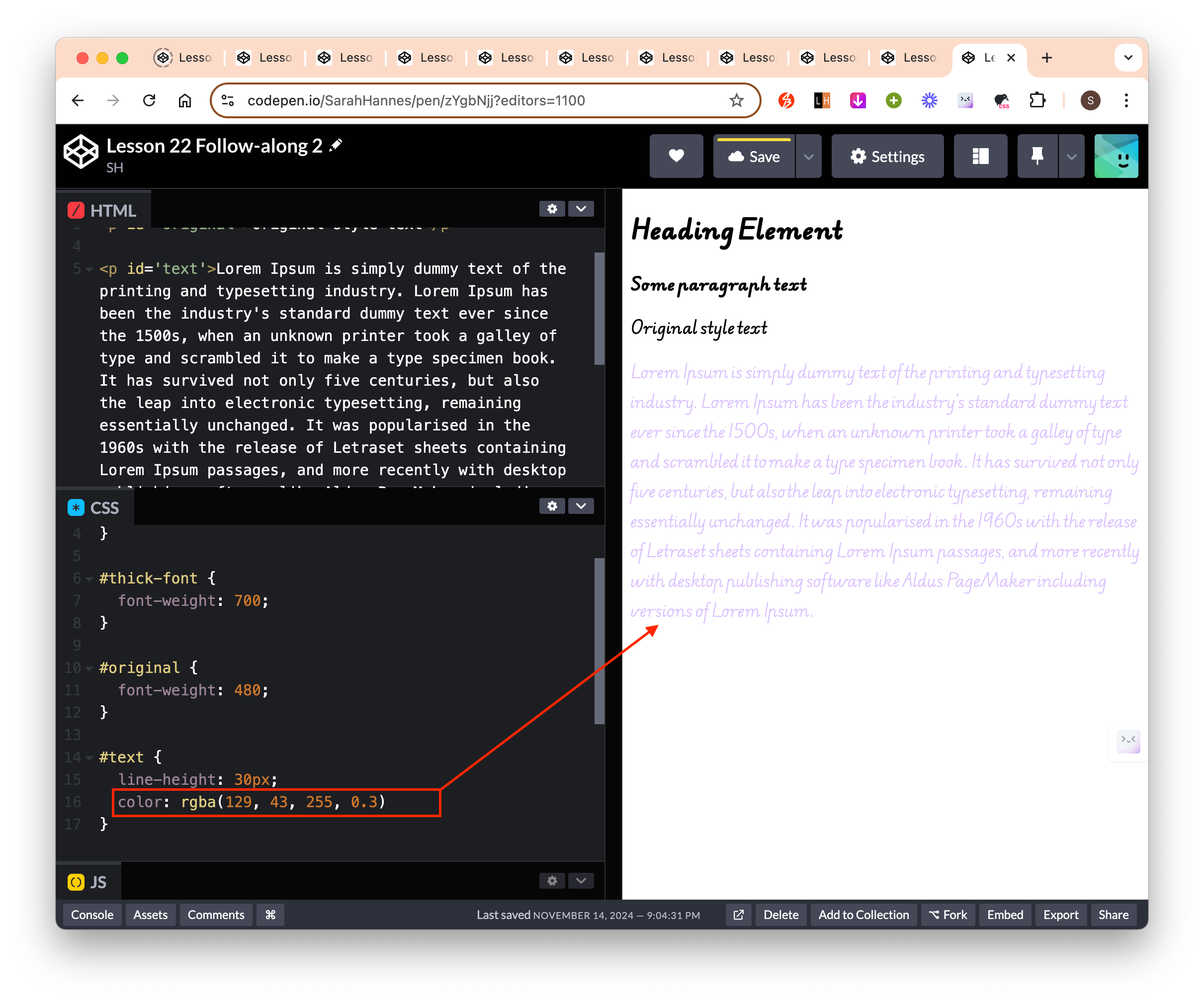Go back in browser history

[x=78, y=101]
